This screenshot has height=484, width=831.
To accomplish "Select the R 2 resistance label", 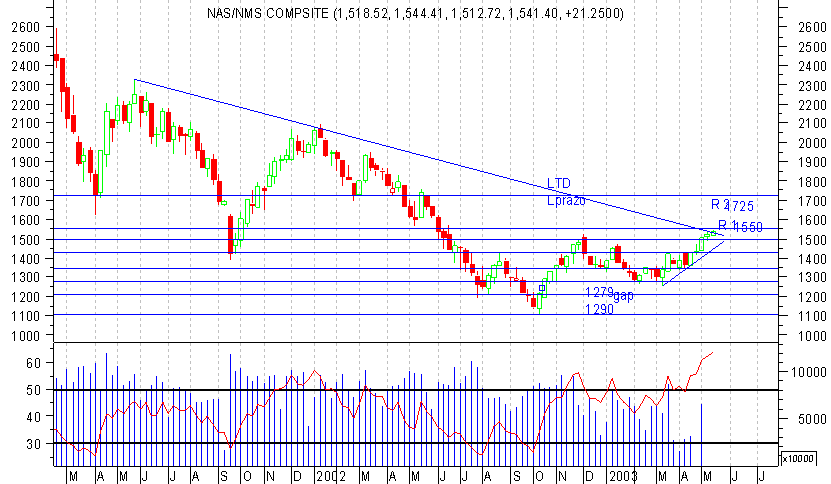I will pos(720,204).
